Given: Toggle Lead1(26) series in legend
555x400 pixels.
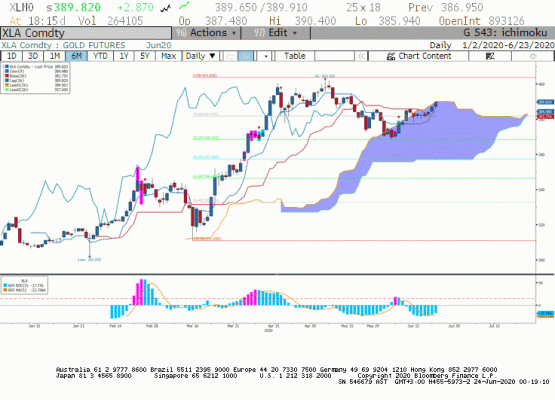Looking at the screenshot, I should (x=18, y=85).
